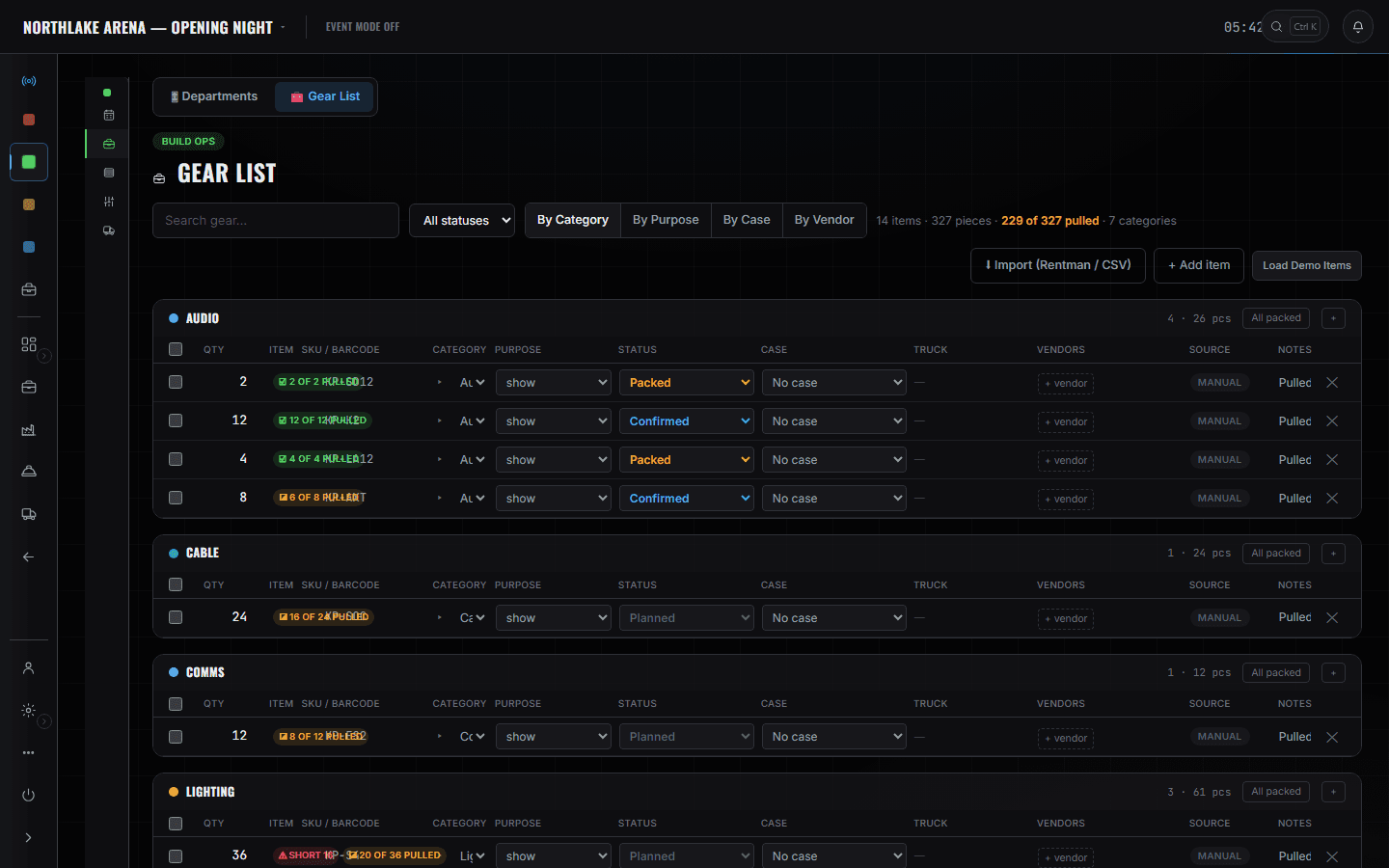
Task: Click All packed in the COMMS header
Action: click(x=1276, y=673)
